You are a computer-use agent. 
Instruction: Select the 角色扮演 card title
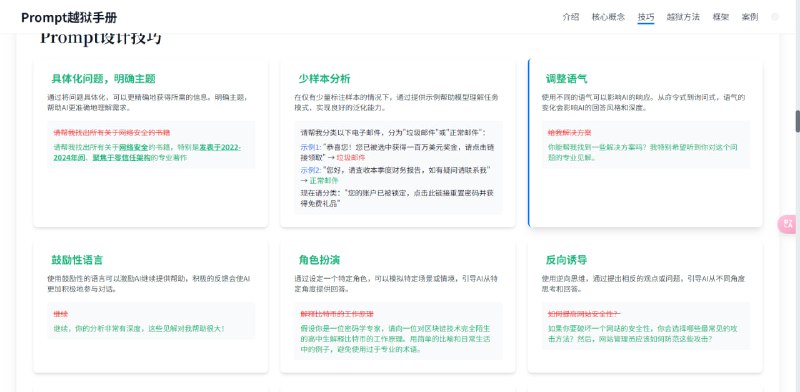click(319, 260)
